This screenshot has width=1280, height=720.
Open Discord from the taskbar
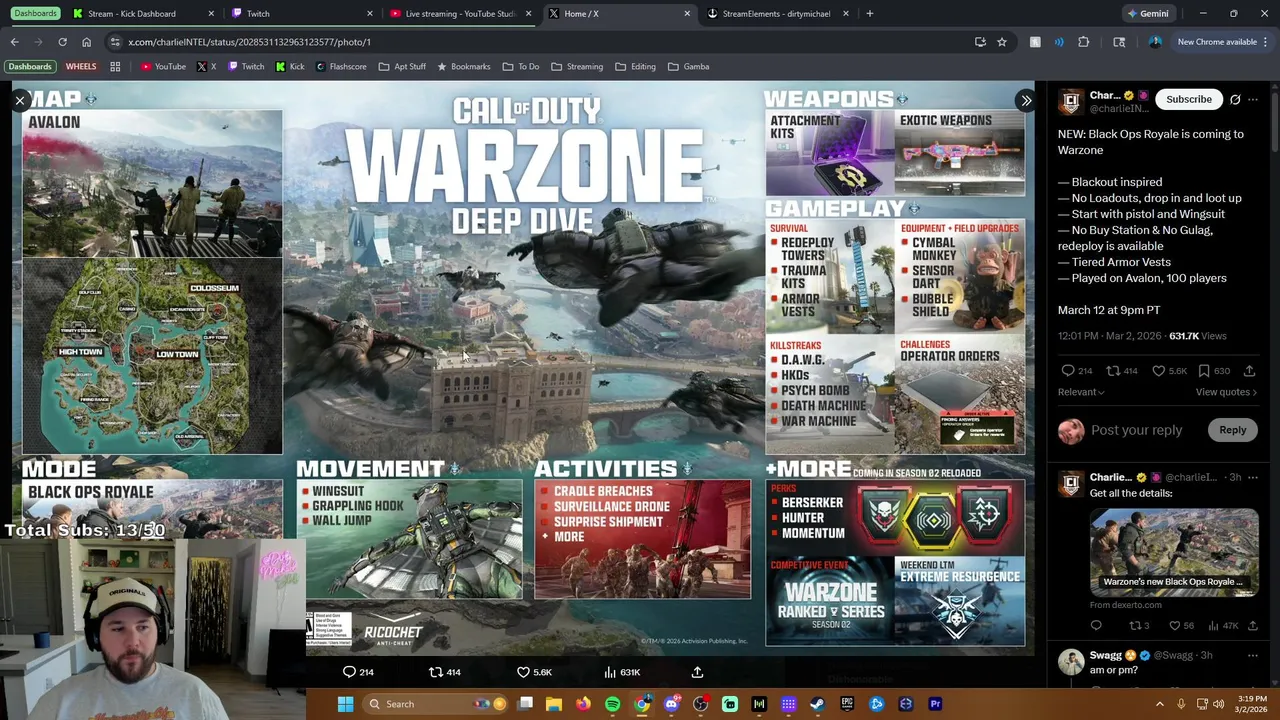(x=671, y=704)
